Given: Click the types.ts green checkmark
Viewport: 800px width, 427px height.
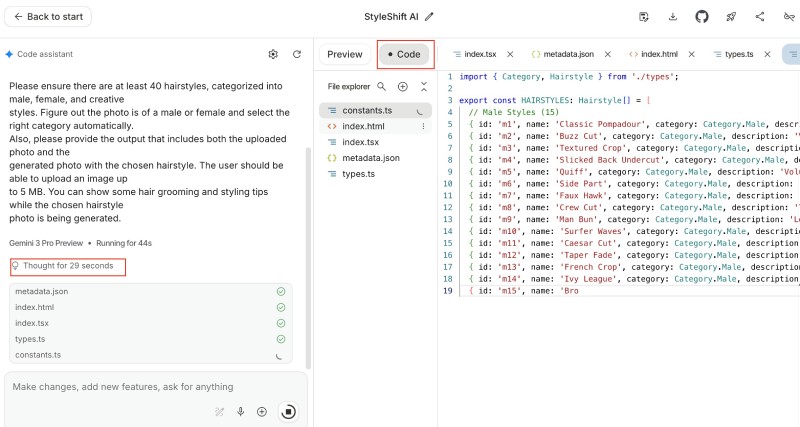Looking at the screenshot, I should point(281,339).
